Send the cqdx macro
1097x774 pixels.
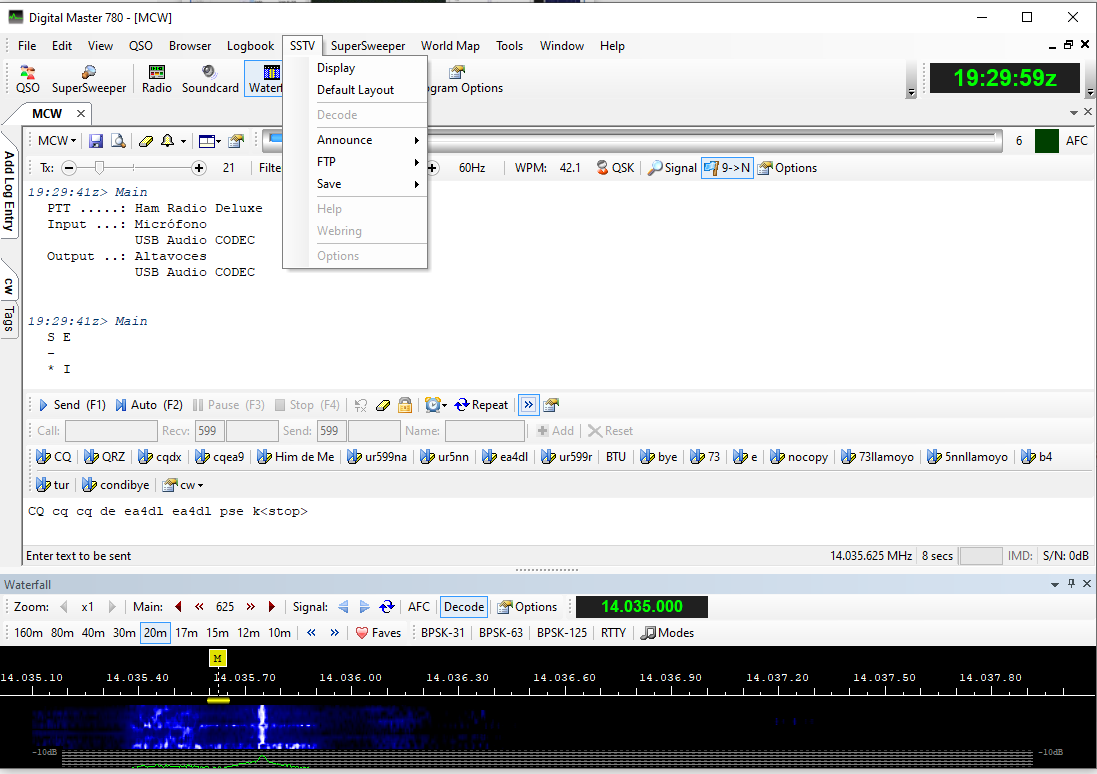tap(160, 457)
